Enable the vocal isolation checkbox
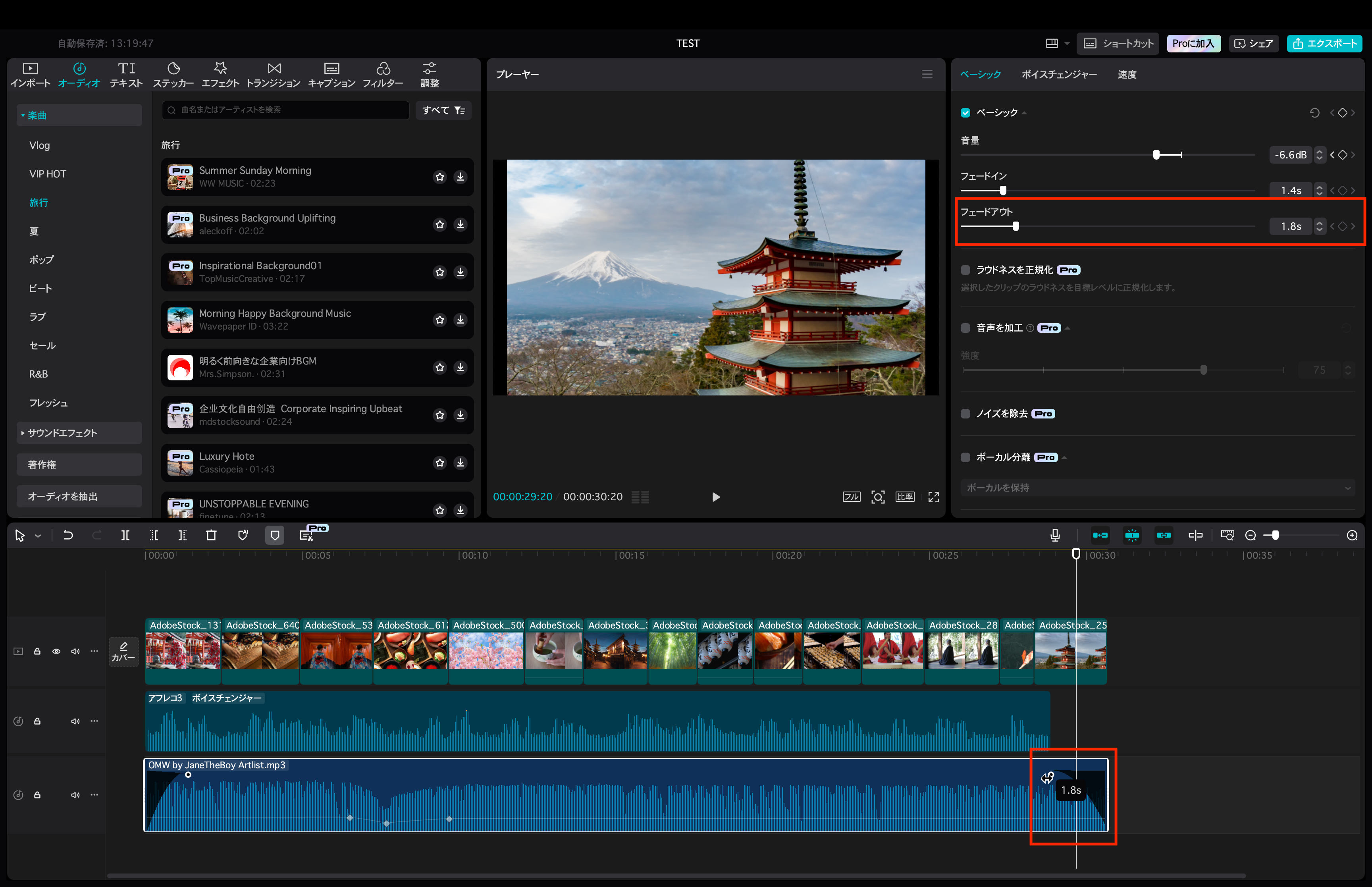 click(x=965, y=457)
